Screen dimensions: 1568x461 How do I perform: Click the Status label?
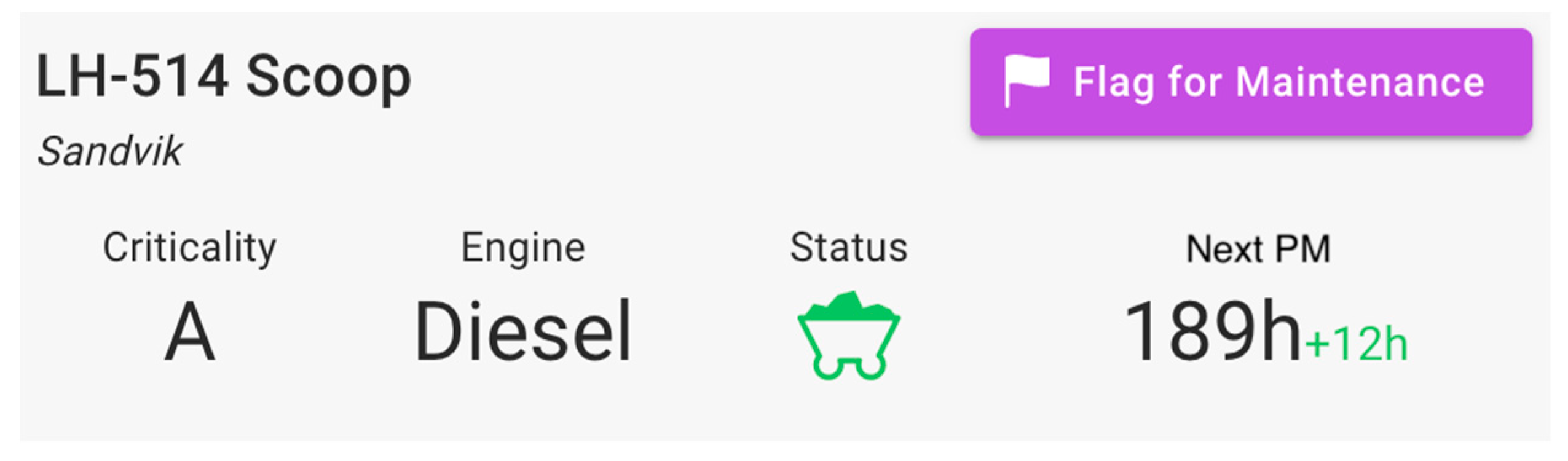click(848, 248)
